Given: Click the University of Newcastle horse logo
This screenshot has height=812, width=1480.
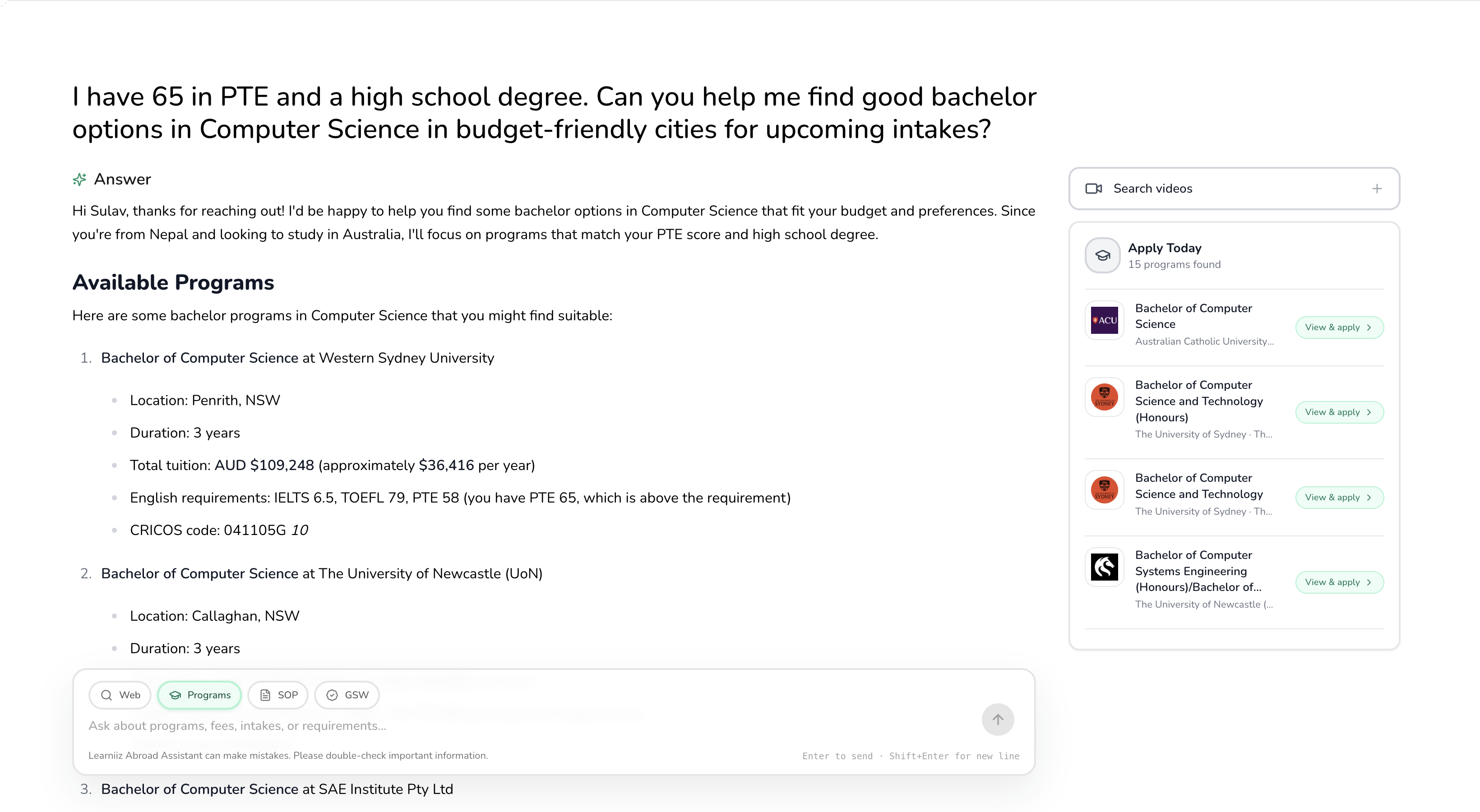Looking at the screenshot, I should pyautogui.click(x=1104, y=567).
